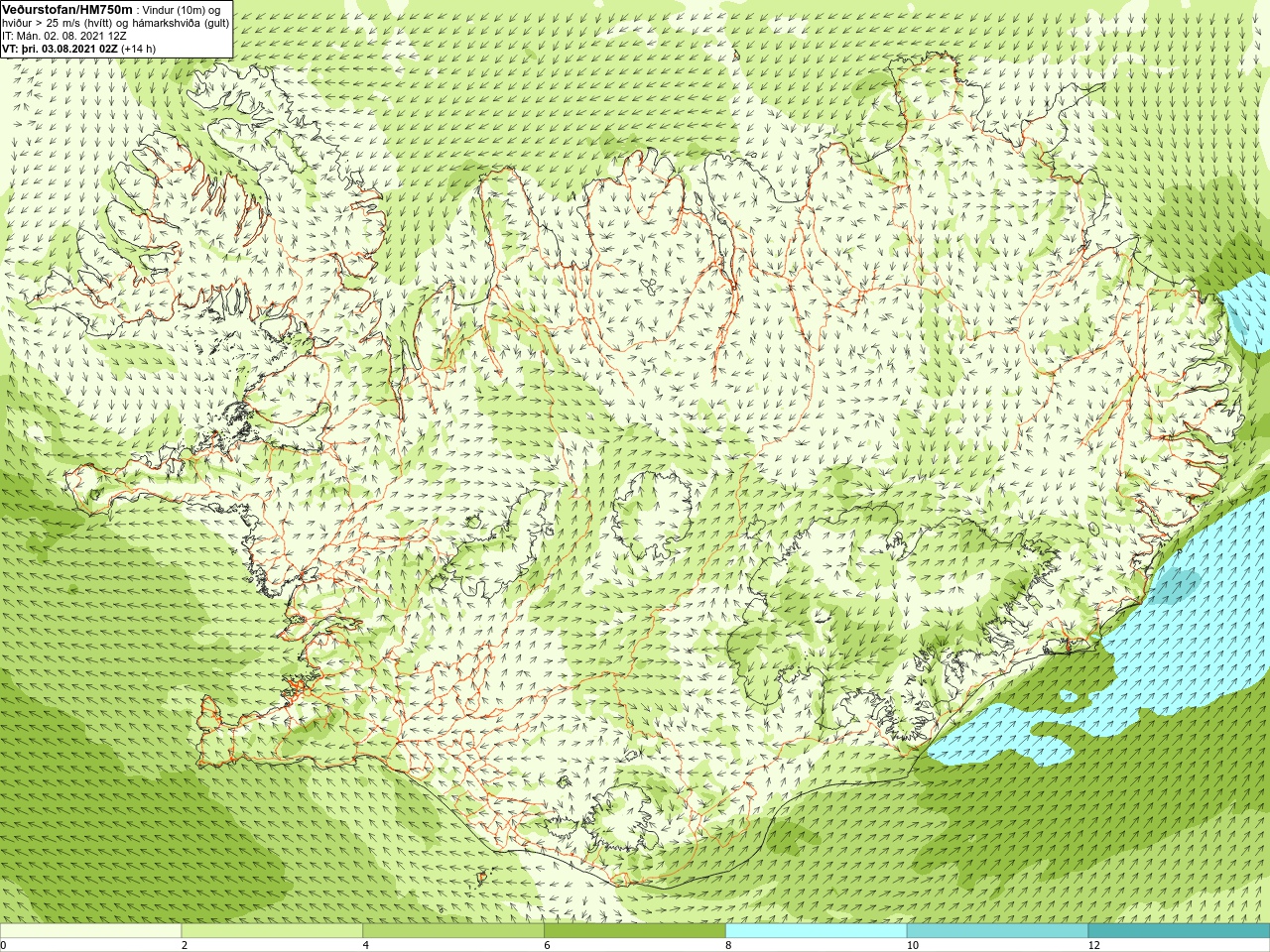Click the dark green 6–8 legend swatch
This screenshot has width=1270, height=952.
pos(635,931)
